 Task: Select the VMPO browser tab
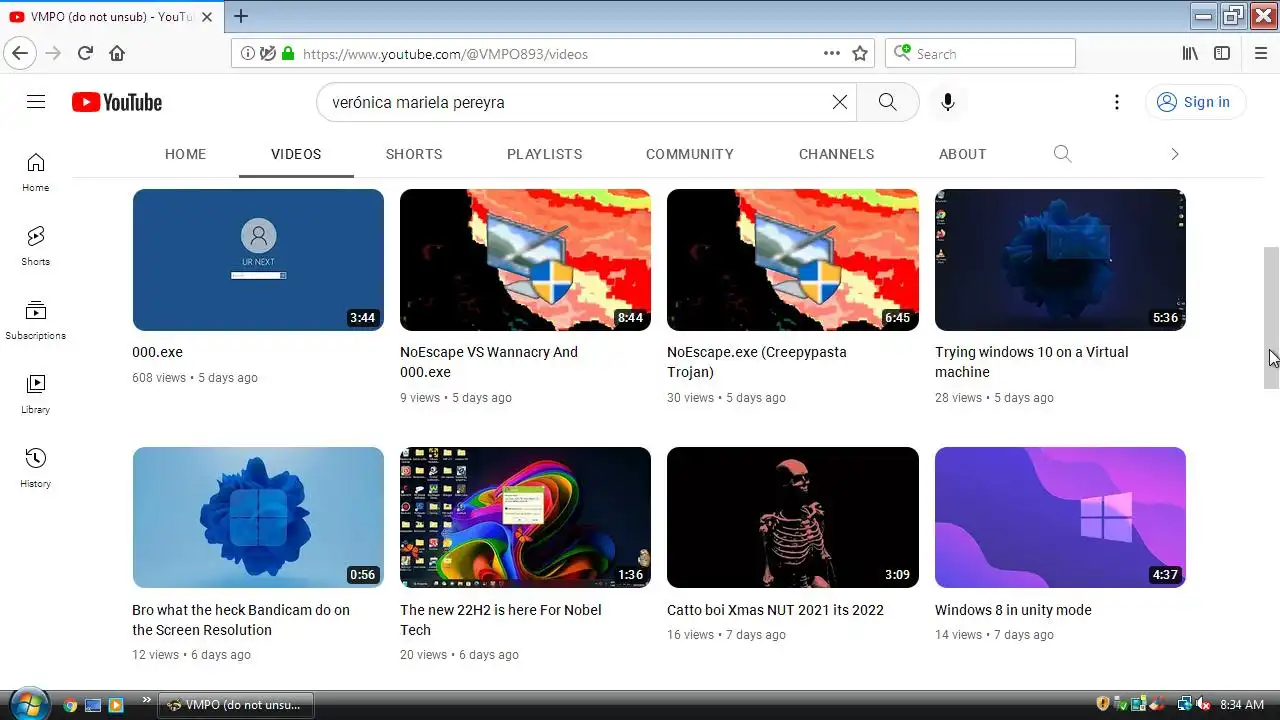coord(112,17)
